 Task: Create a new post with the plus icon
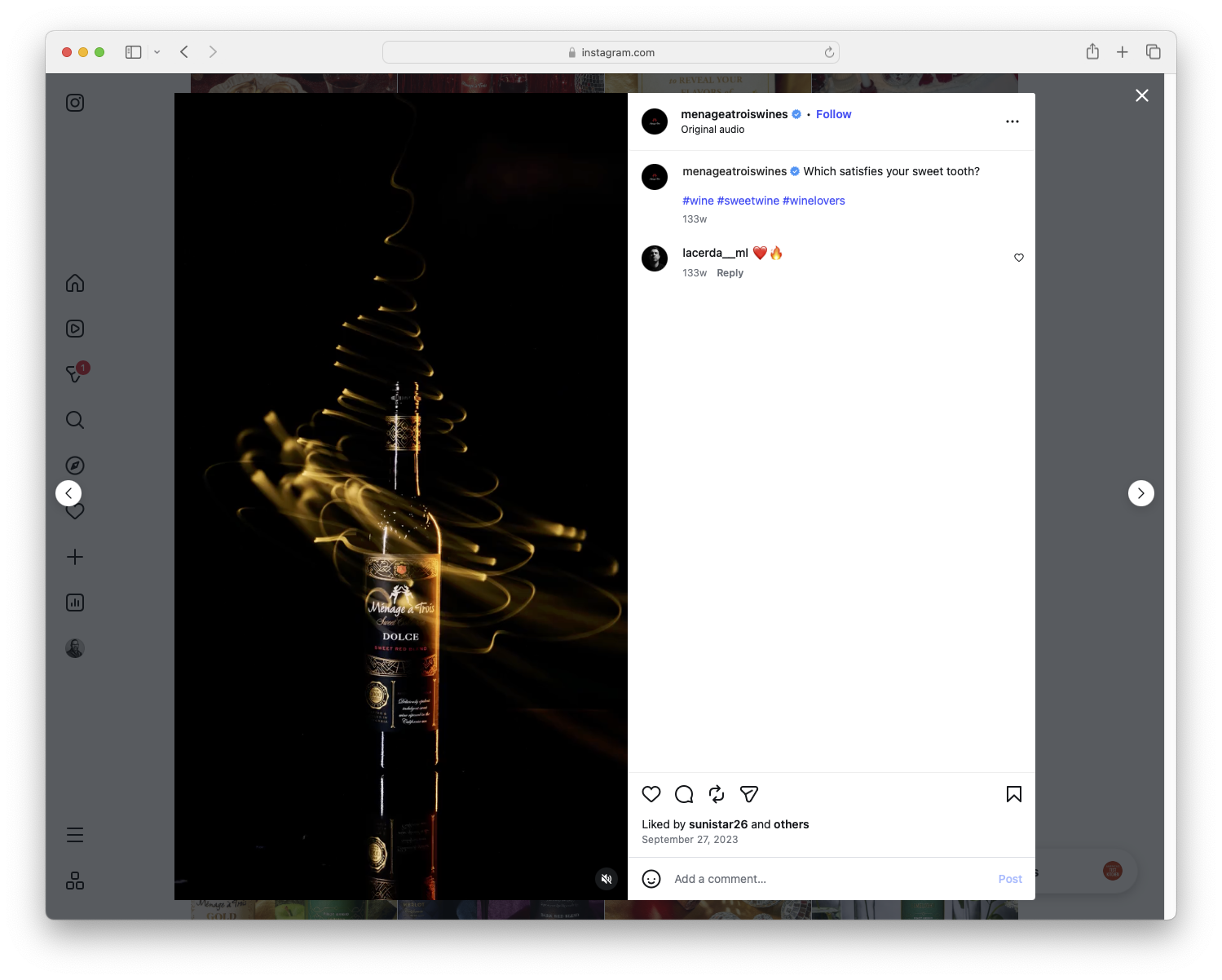(74, 556)
